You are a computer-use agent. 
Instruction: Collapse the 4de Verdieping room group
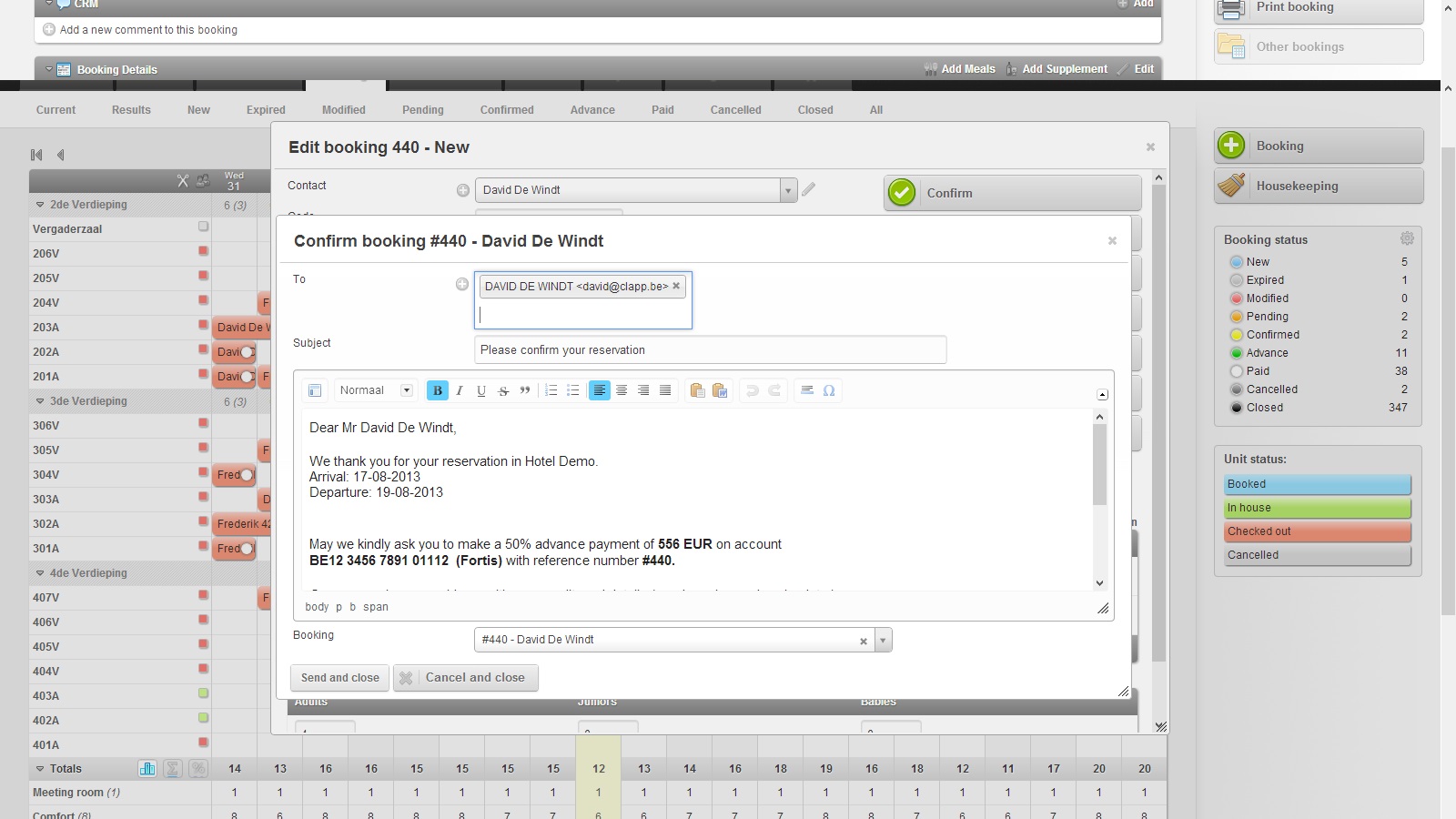pos(40,573)
